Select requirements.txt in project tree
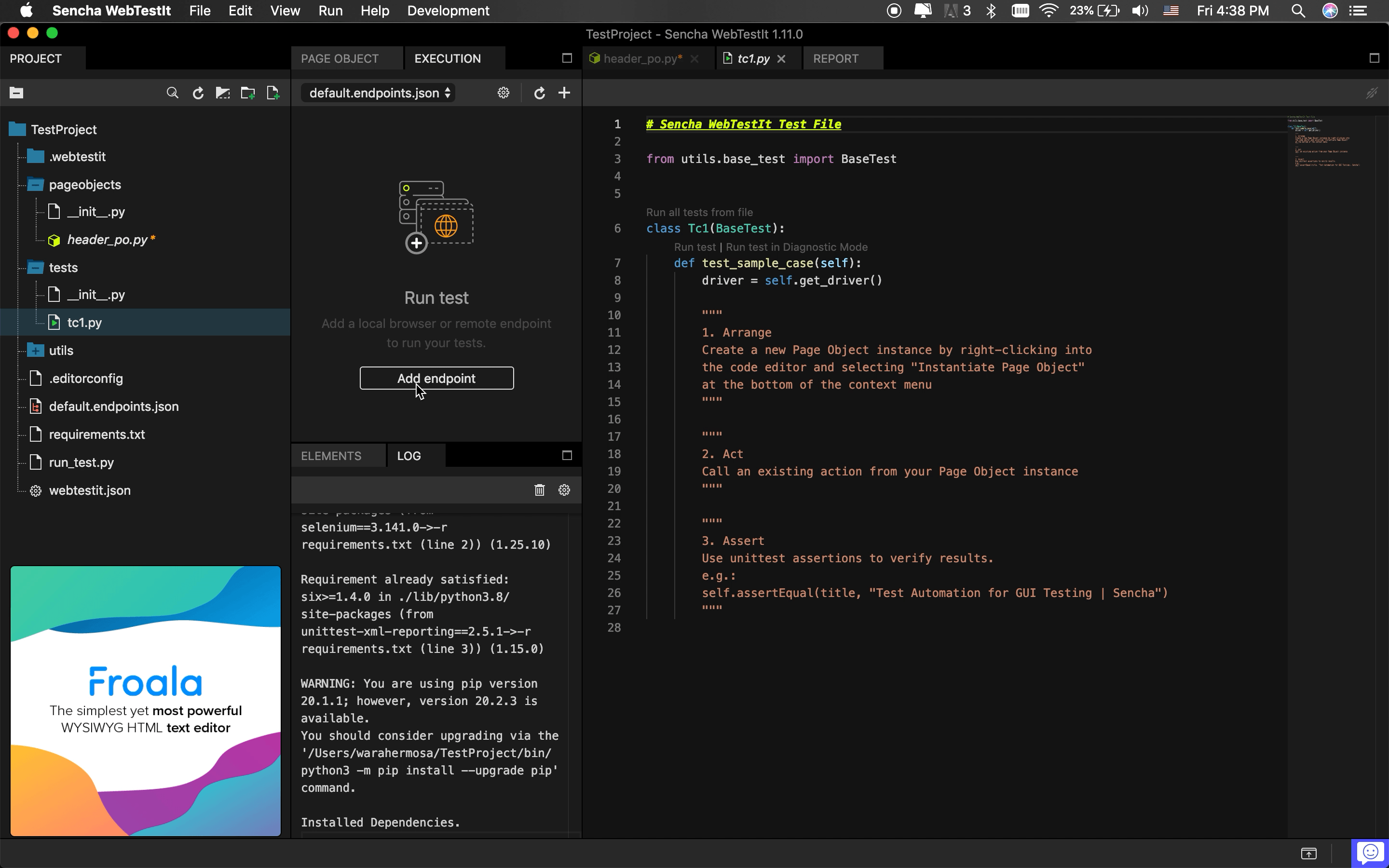The image size is (1389, 868). [97, 434]
